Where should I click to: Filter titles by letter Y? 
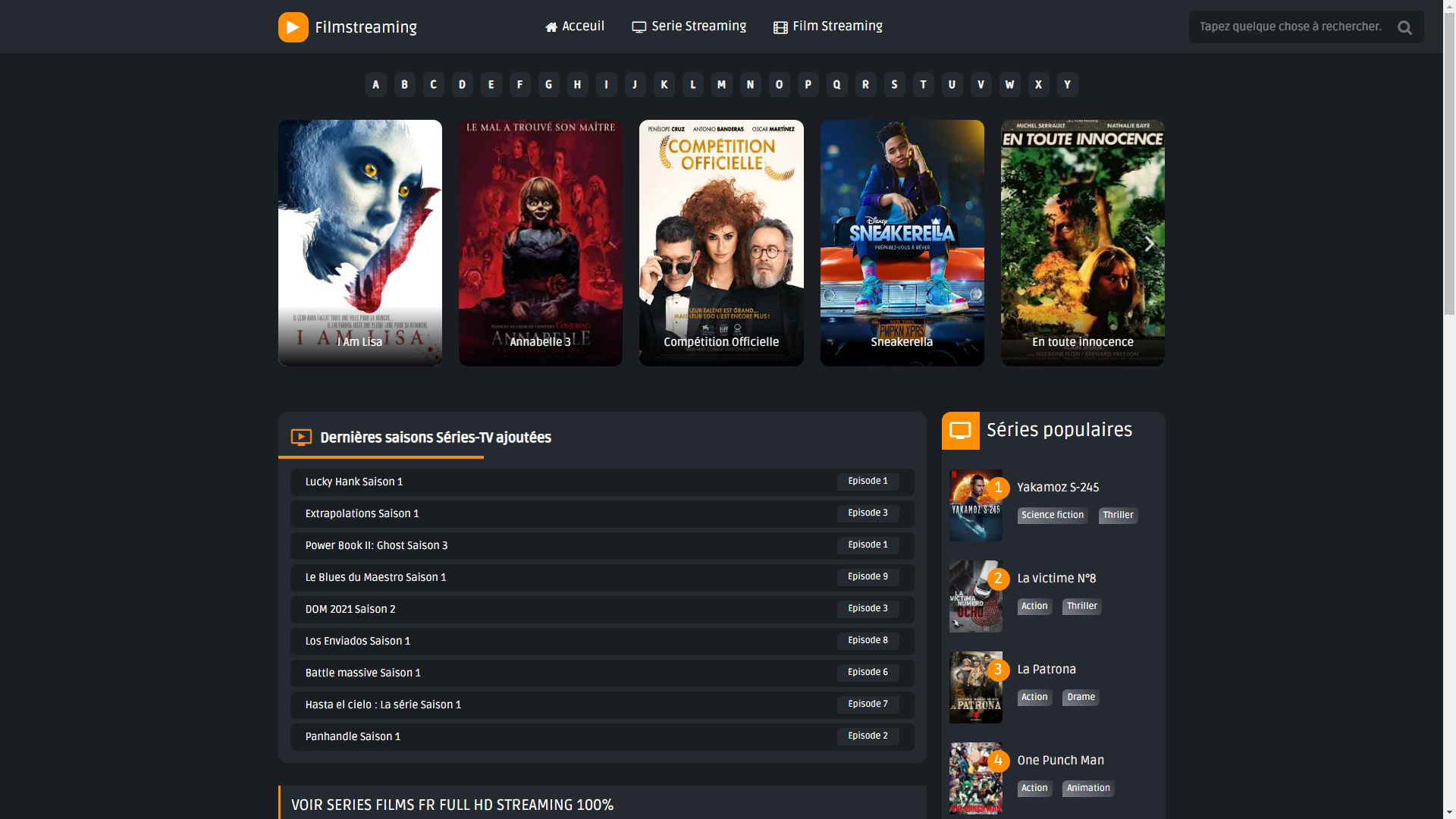point(1067,85)
